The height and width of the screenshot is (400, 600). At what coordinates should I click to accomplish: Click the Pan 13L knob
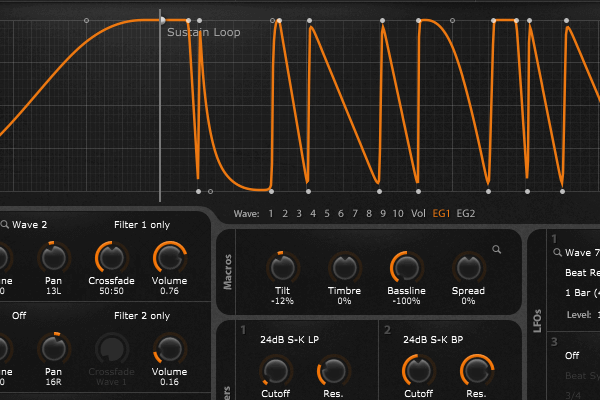click(54, 258)
